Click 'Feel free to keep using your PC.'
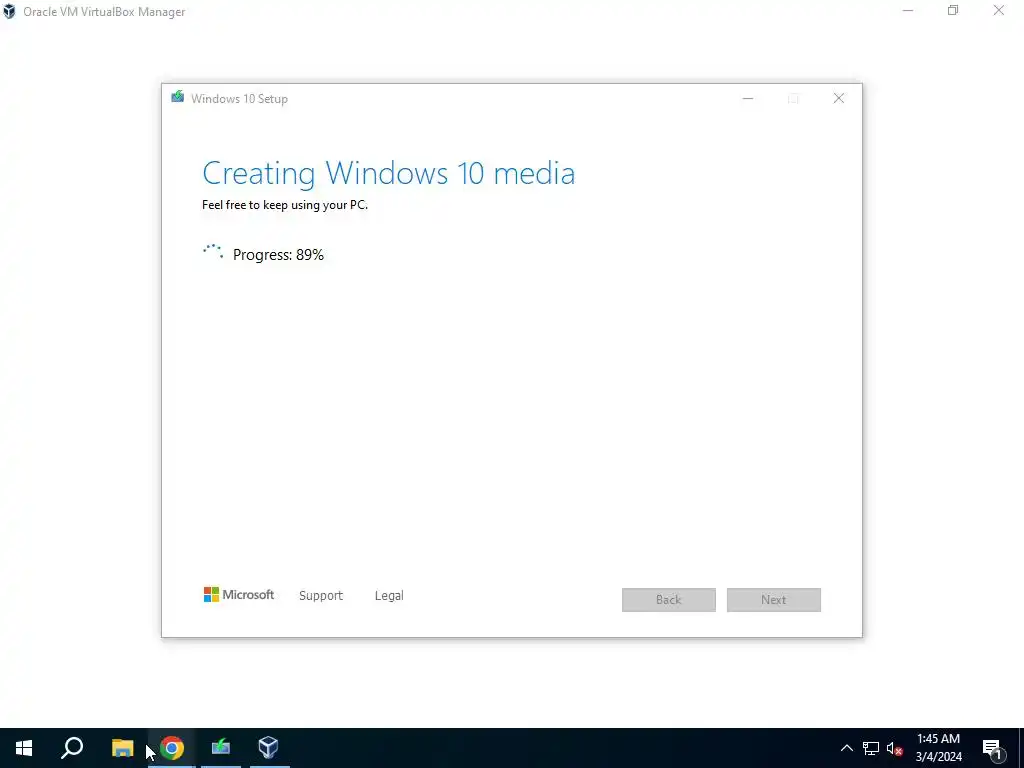The image size is (1024, 768). click(285, 205)
